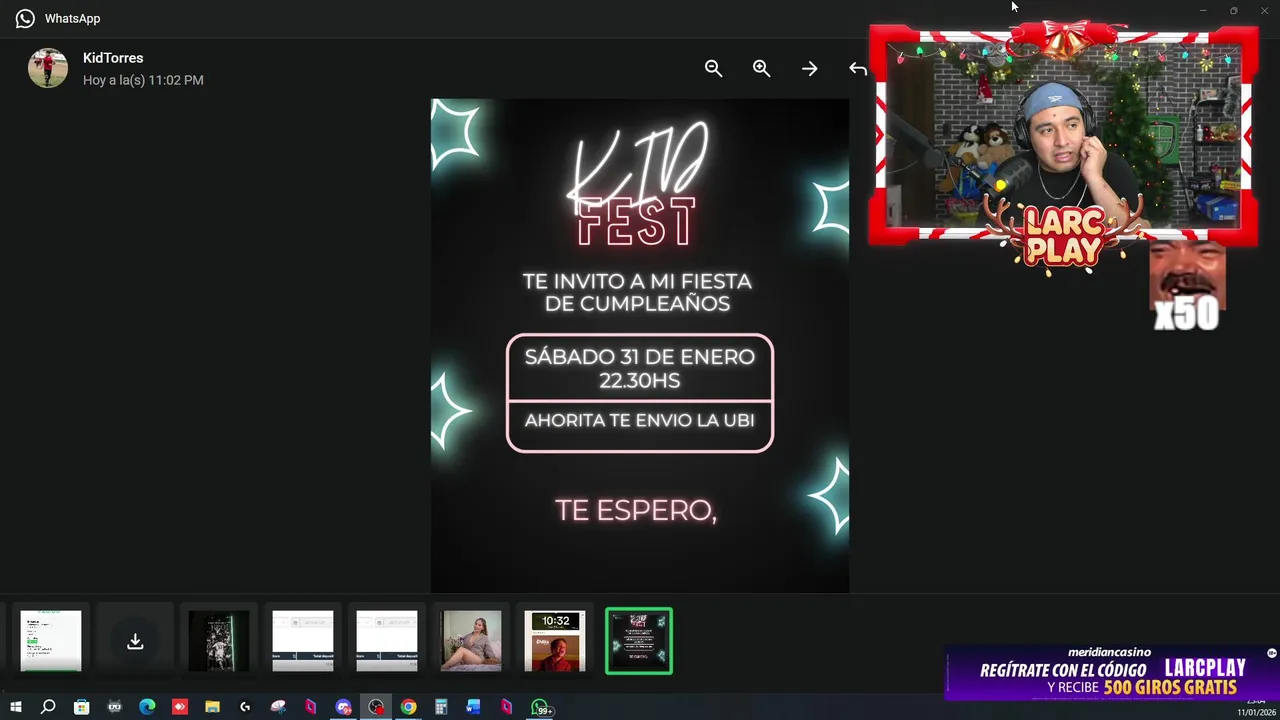The image size is (1280, 720).
Task: Select the white receipt document thumbnail
Action: tap(51, 641)
